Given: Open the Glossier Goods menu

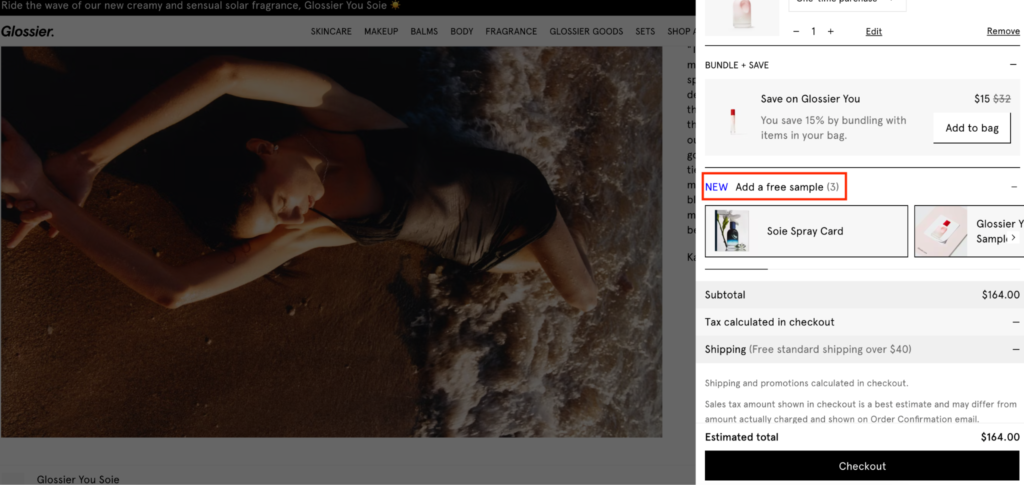Looking at the screenshot, I should pos(586,32).
